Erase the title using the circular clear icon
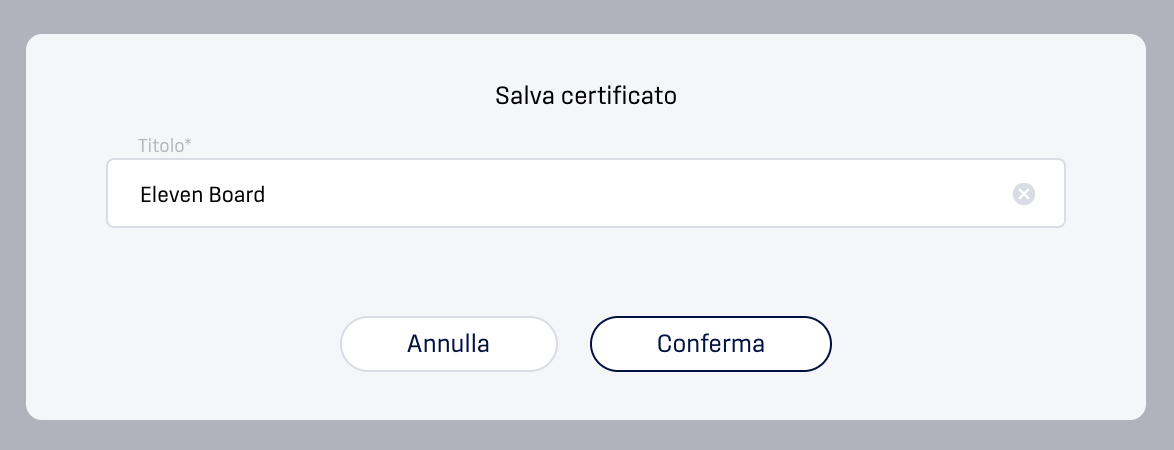 pyautogui.click(x=1024, y=194)
